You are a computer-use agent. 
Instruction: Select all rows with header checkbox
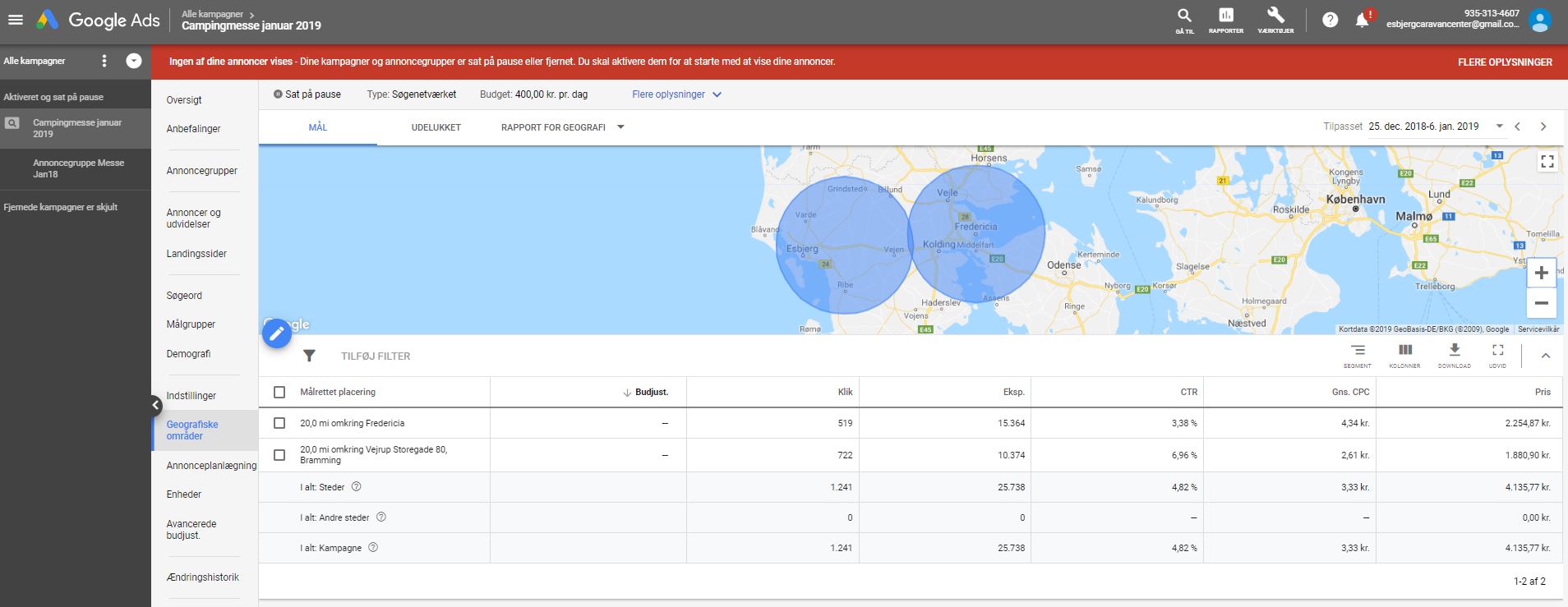[x=279, y=392]
